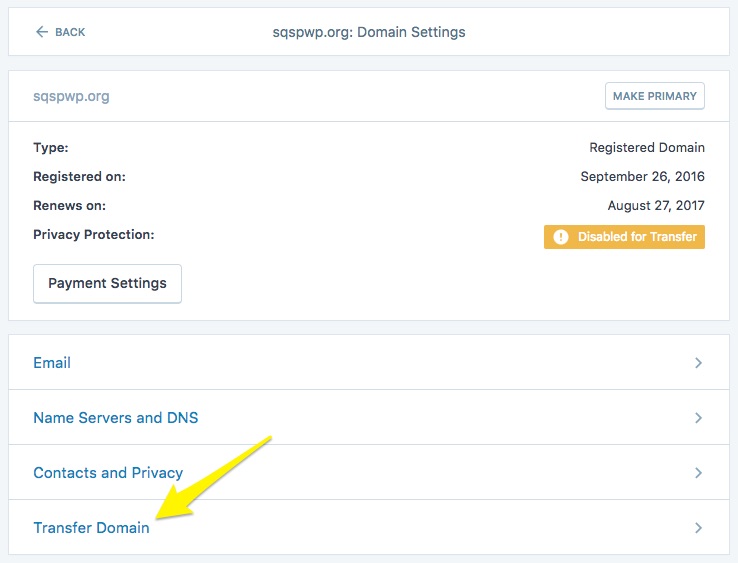Click the chevron on the Transfer Domain row
The image size is (738, 563).
[x=698, y=528]
